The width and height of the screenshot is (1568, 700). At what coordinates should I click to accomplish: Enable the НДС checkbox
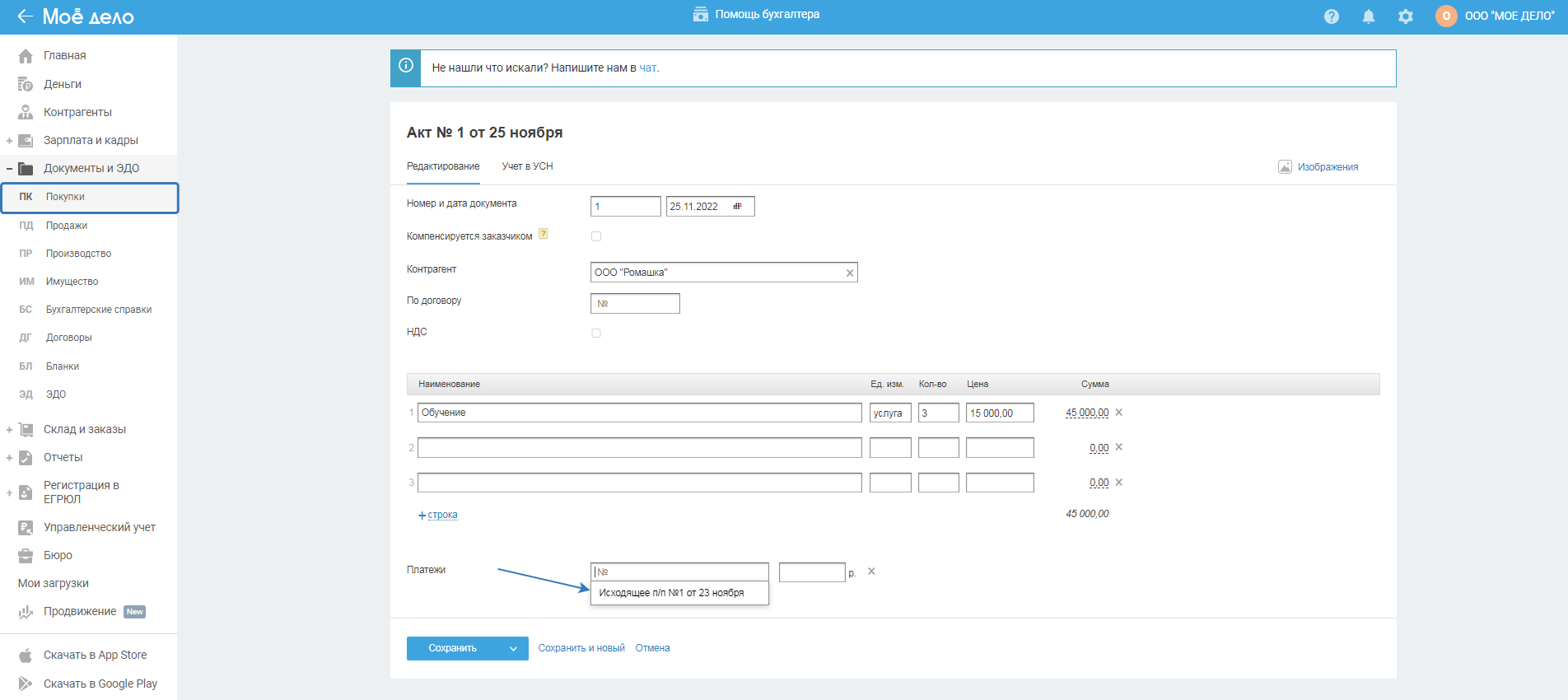pyautogui.click(x=596, y=334)
